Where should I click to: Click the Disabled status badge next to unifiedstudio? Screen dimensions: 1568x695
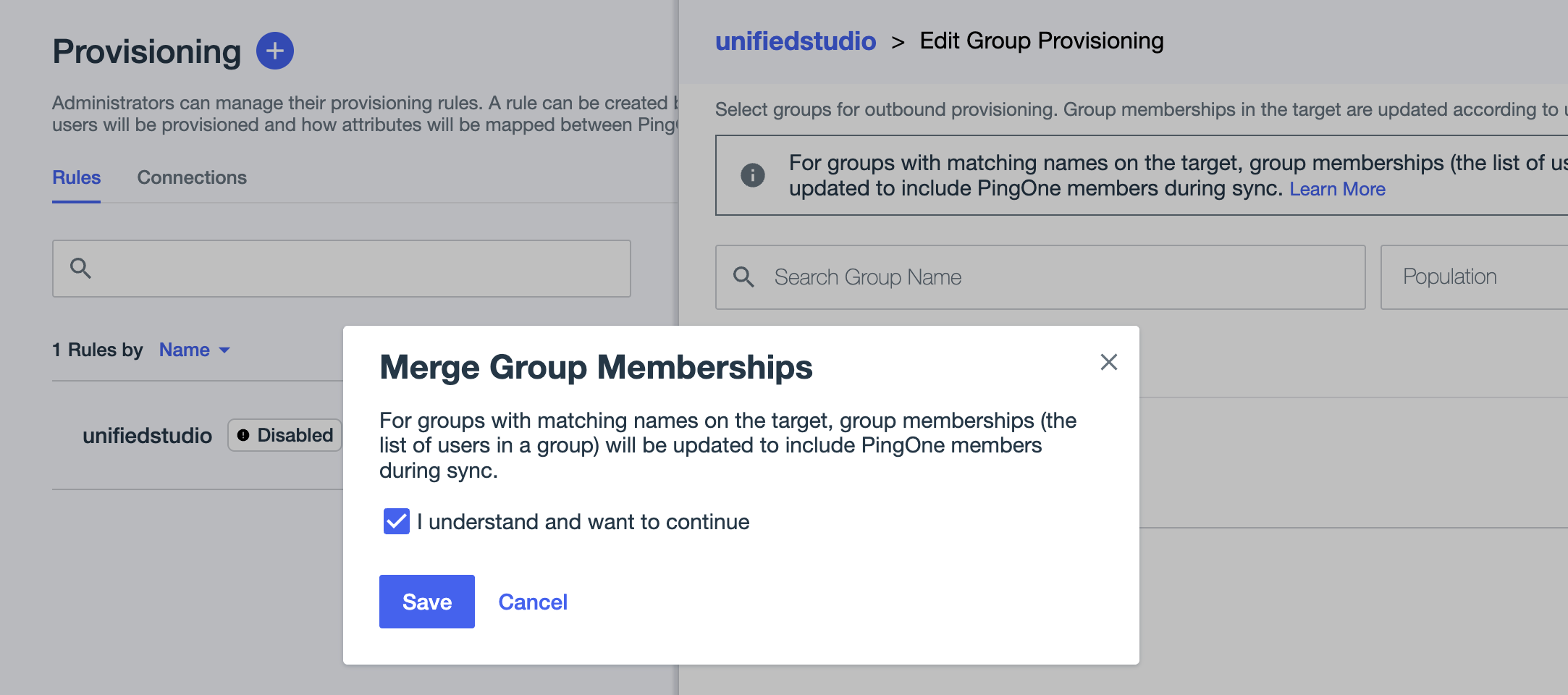click(284, 435)
